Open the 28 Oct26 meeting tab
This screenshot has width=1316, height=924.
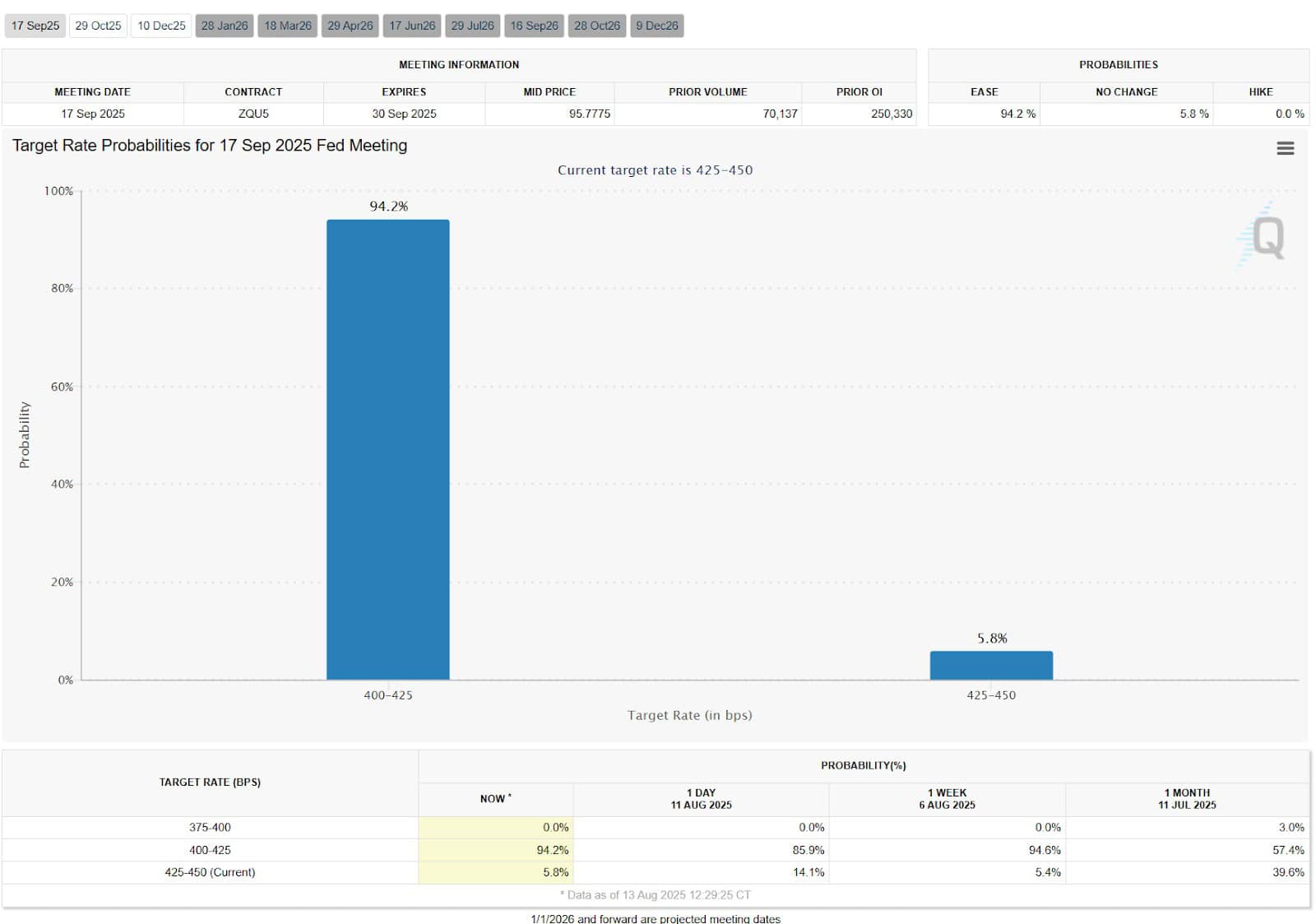coord(597,26)
